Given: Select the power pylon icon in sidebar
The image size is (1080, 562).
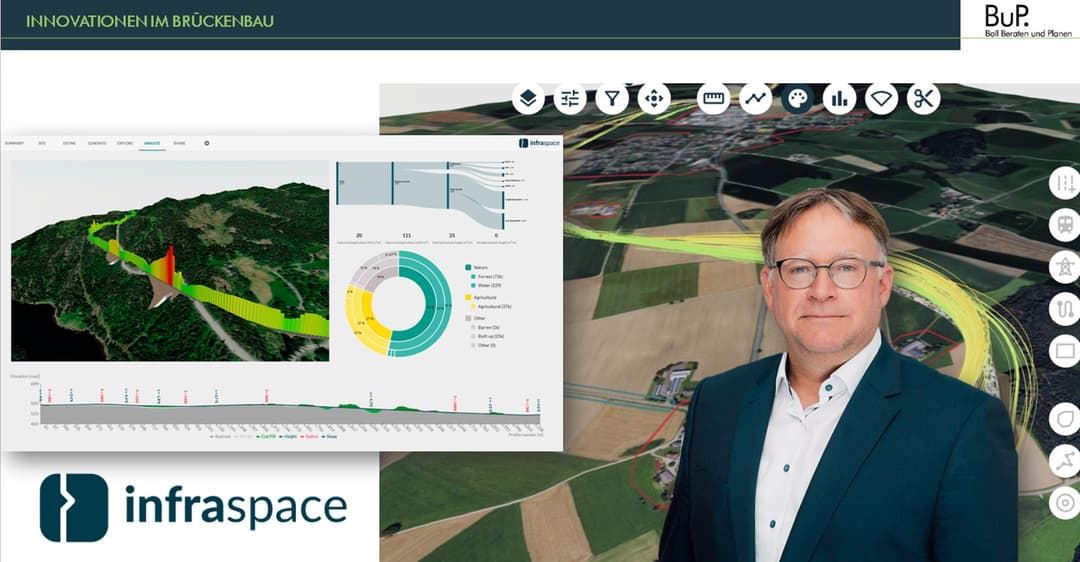Looking at the screenshot, I should (1065, 267).
